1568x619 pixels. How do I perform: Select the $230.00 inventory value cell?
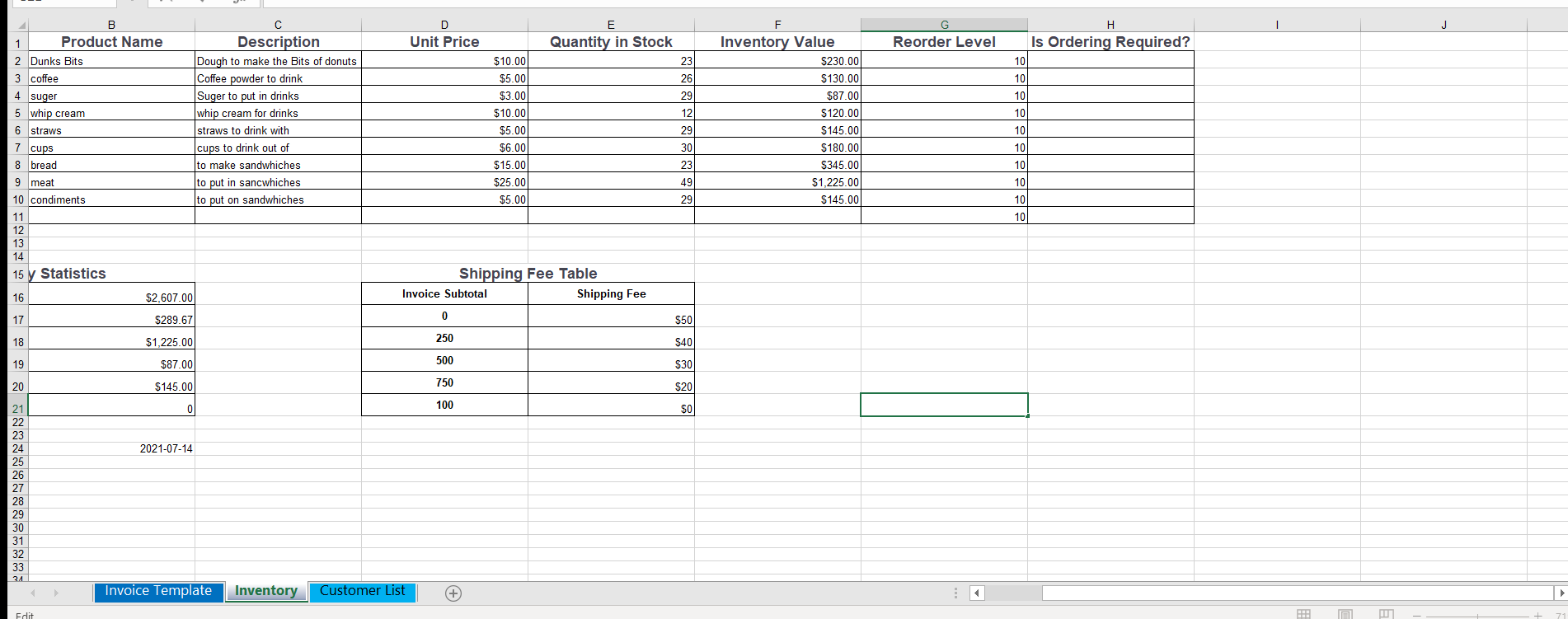(777, 61)
